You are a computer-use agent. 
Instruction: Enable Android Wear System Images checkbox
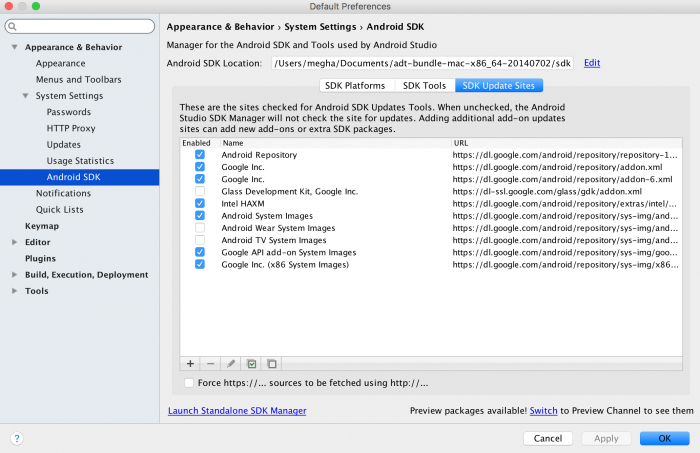(x=200, y=228)
